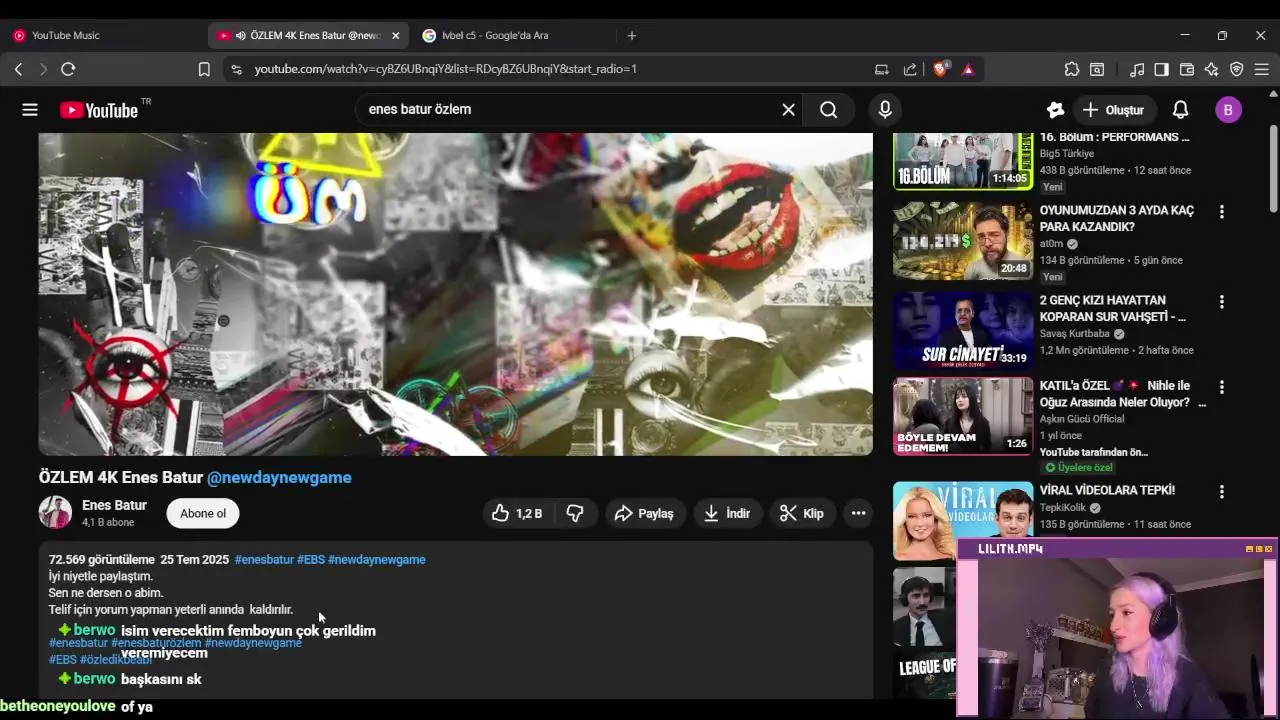1280x720 pixels.
Task: Click the video player area
Action: 456,294
